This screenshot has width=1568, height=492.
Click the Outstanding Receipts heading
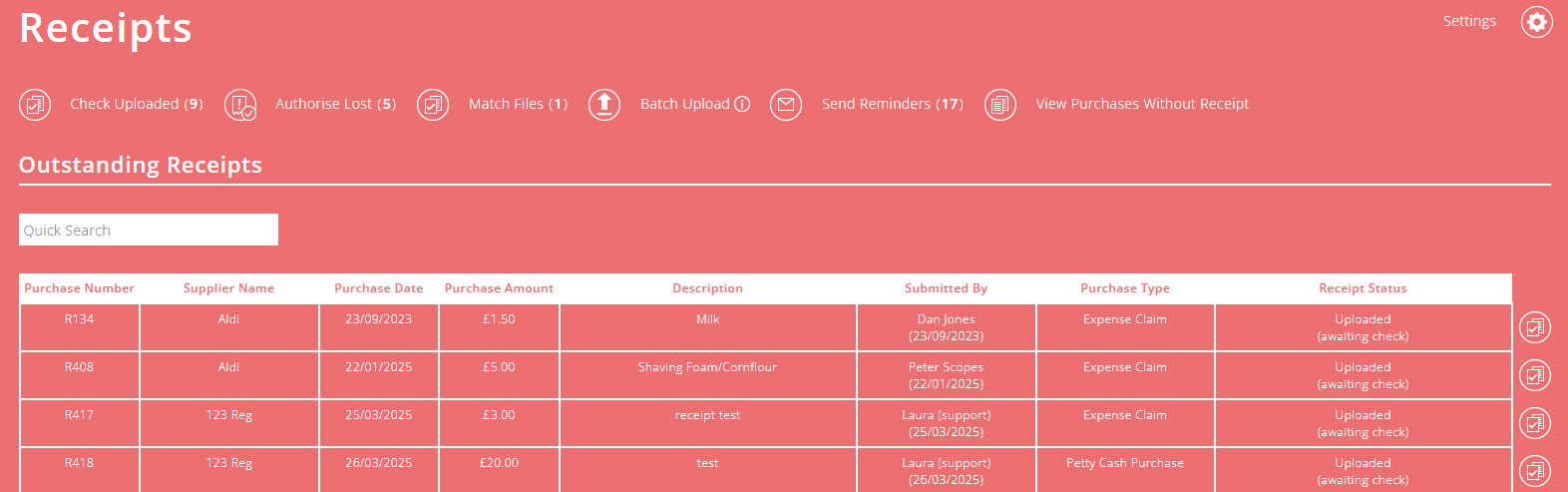[x=141, y=165]
